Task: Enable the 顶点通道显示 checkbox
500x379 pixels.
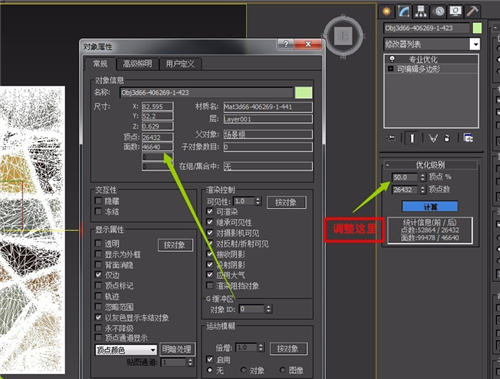Action: 98,338
